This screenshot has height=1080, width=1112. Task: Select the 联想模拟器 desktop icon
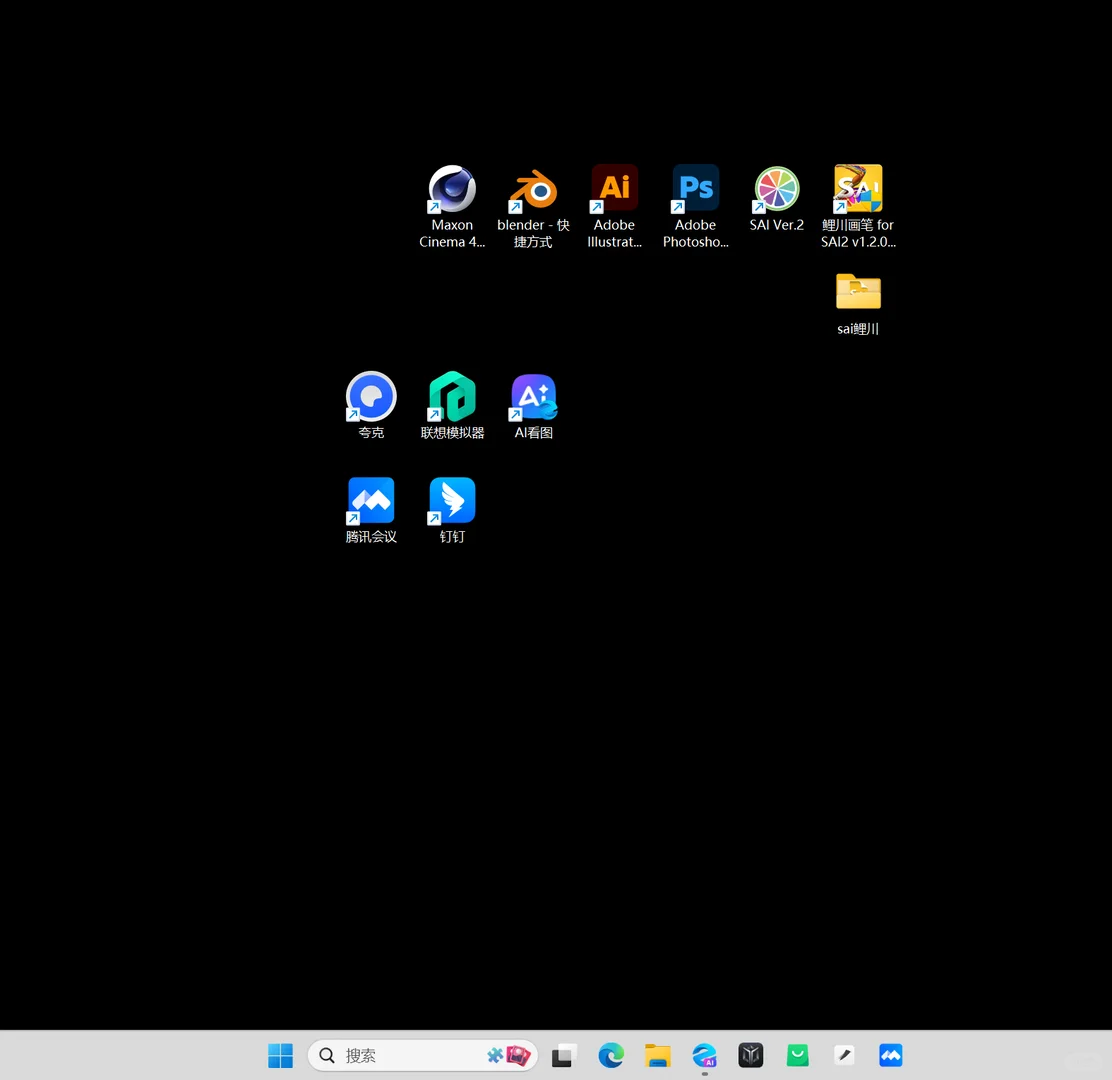[x=452, y=405]
